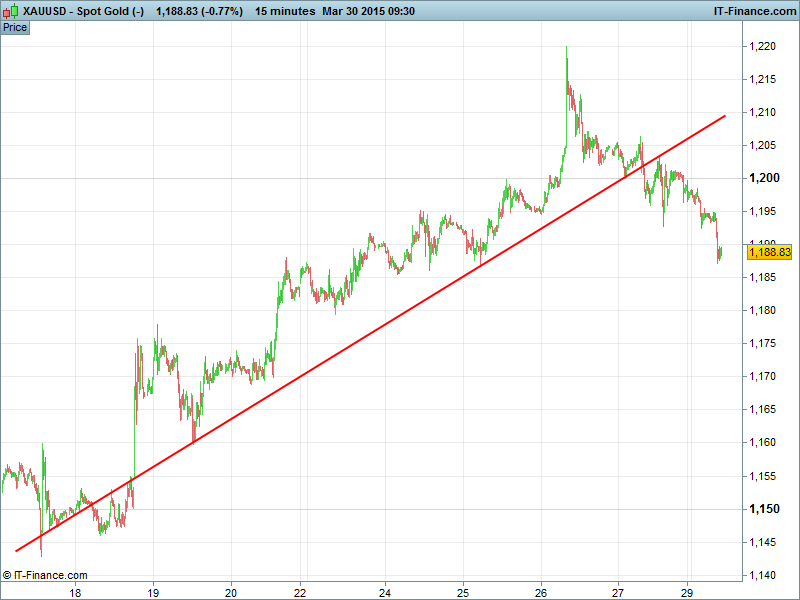Click the 1,175 price axis label
Image resolution: width=800 pixels, height=600 pixels.
click(763, 344)
